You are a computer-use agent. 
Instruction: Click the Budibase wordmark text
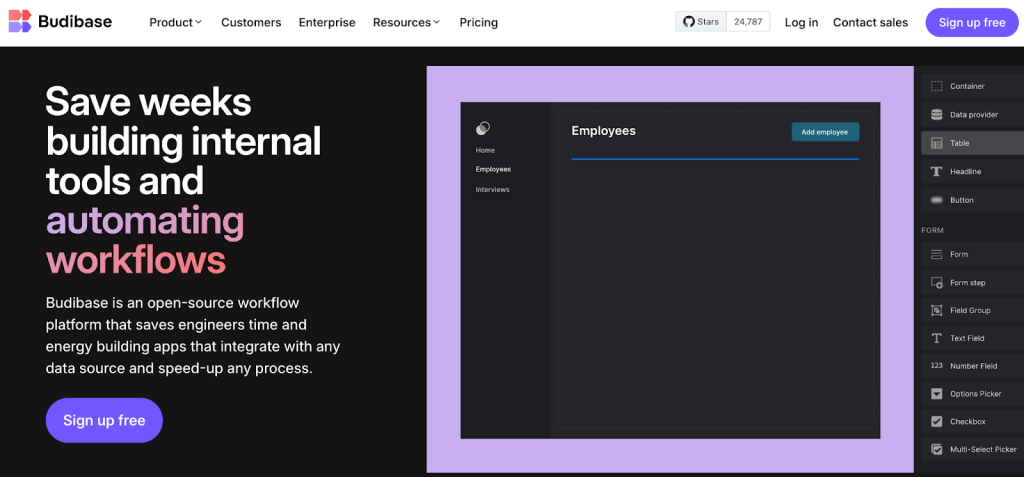point(75,22)
